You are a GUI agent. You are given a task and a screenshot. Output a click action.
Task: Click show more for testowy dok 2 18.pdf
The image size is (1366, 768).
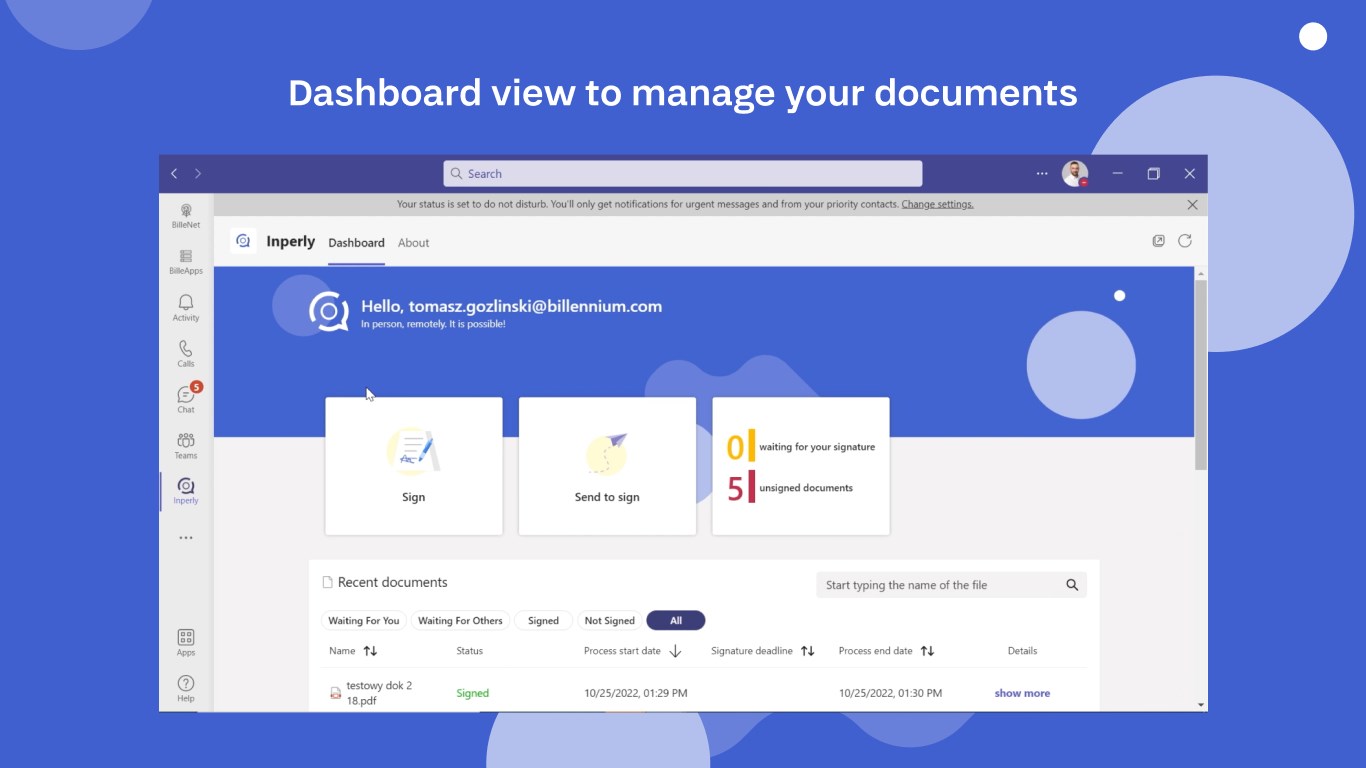click(x=1022, y=693)
